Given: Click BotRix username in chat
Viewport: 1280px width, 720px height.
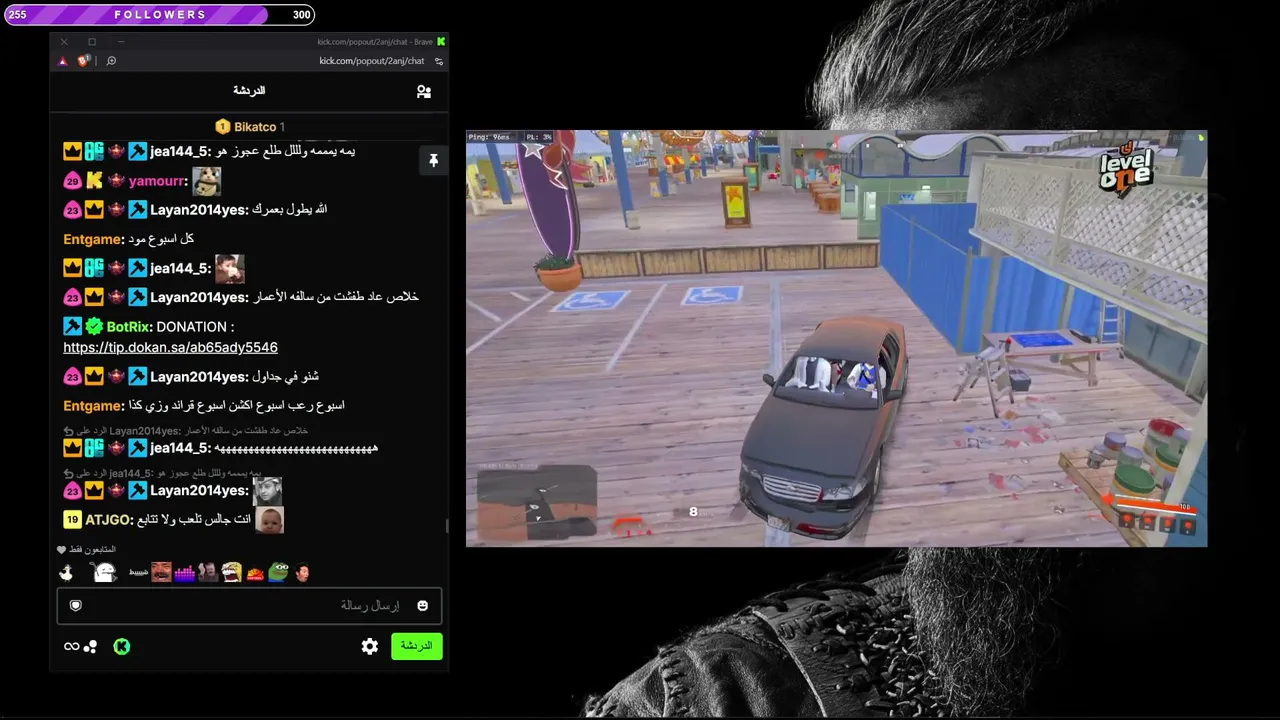Looking at the screenshot, I should pos(128,327).
